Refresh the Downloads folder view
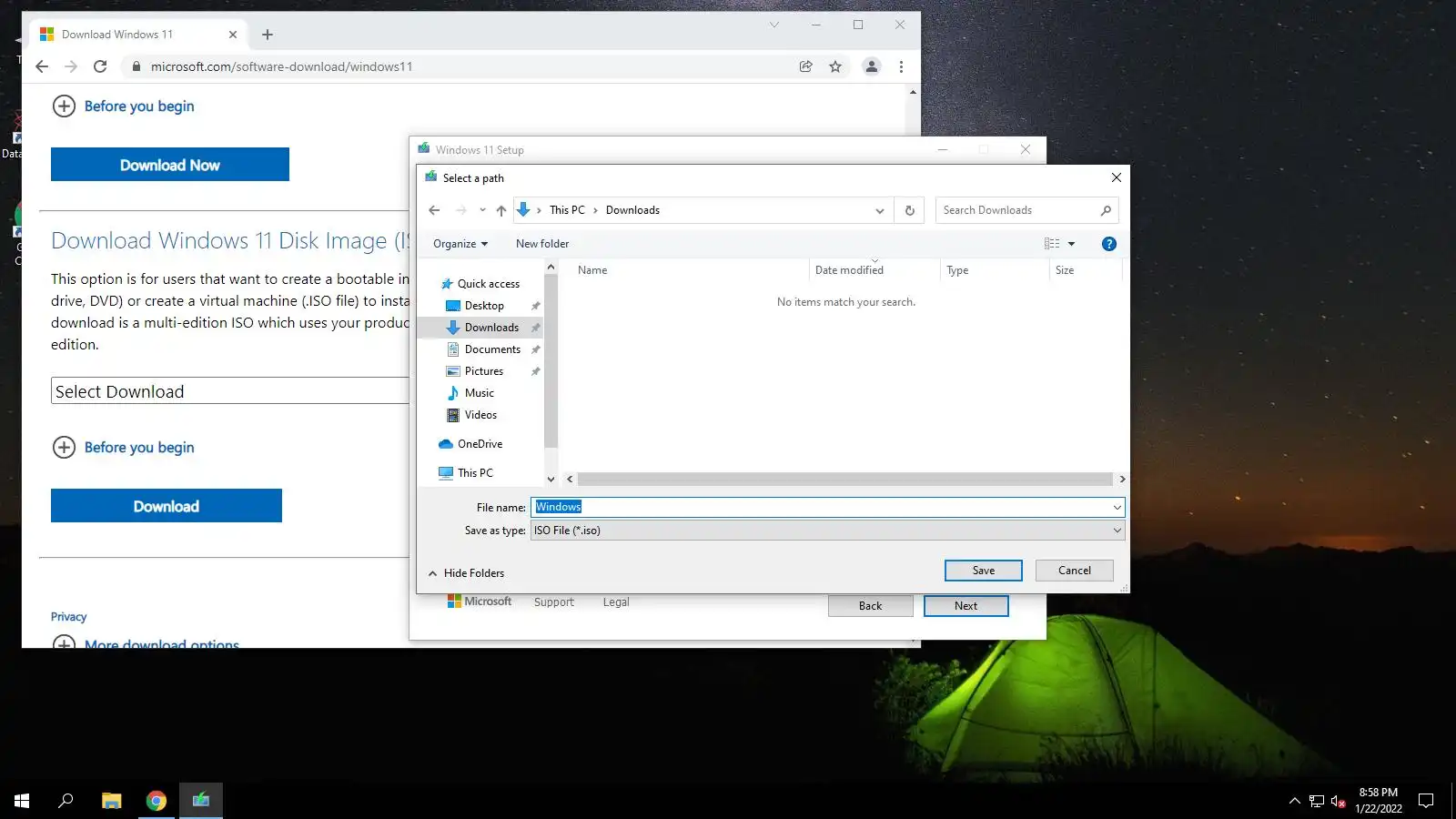This screenshot has height=819, width=1456. click(x=909, y=210)
